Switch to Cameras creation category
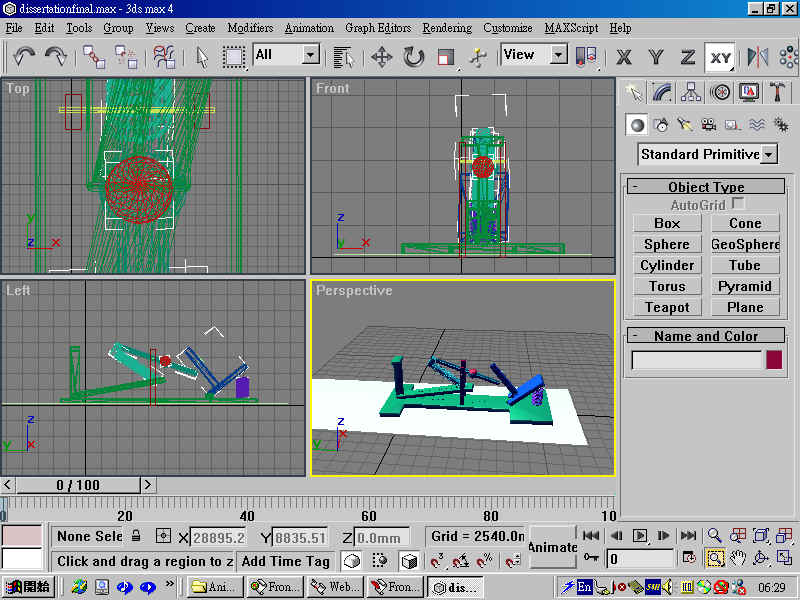800x600 pixels. tap(708, 125)
